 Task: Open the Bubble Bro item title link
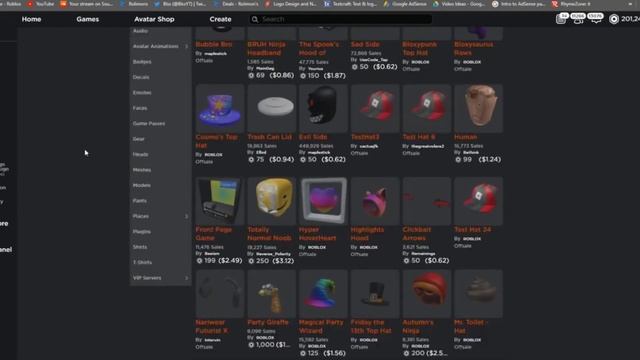(x=214, y=44)
